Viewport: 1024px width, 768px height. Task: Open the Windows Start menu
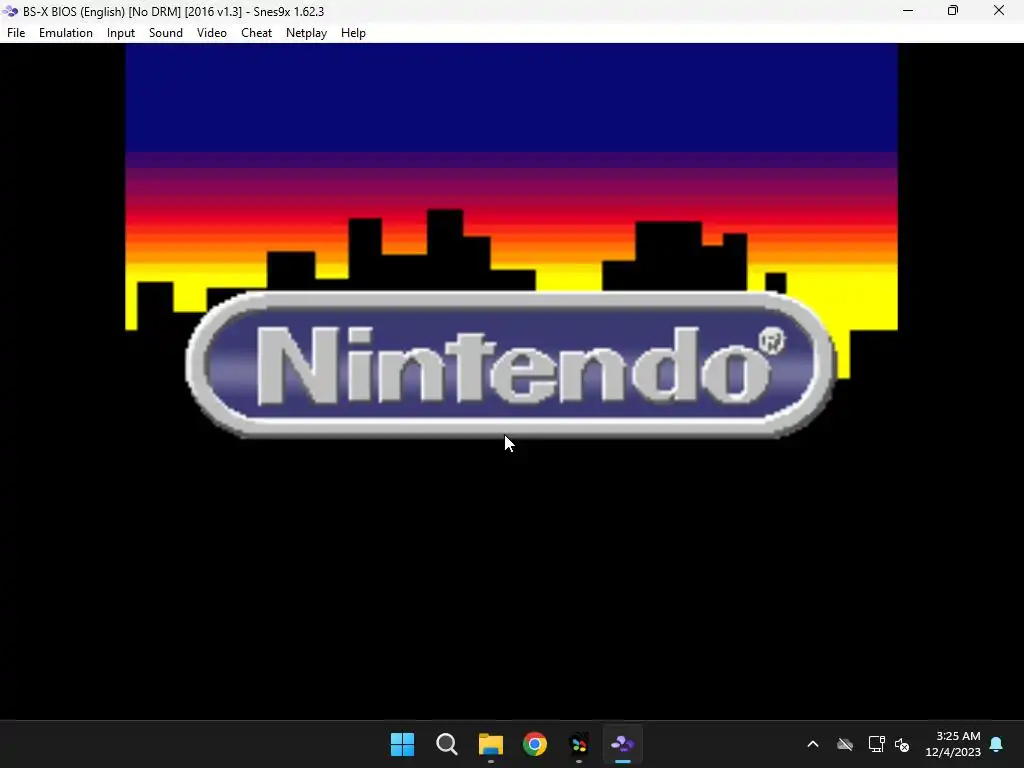(x=402, y=744)
